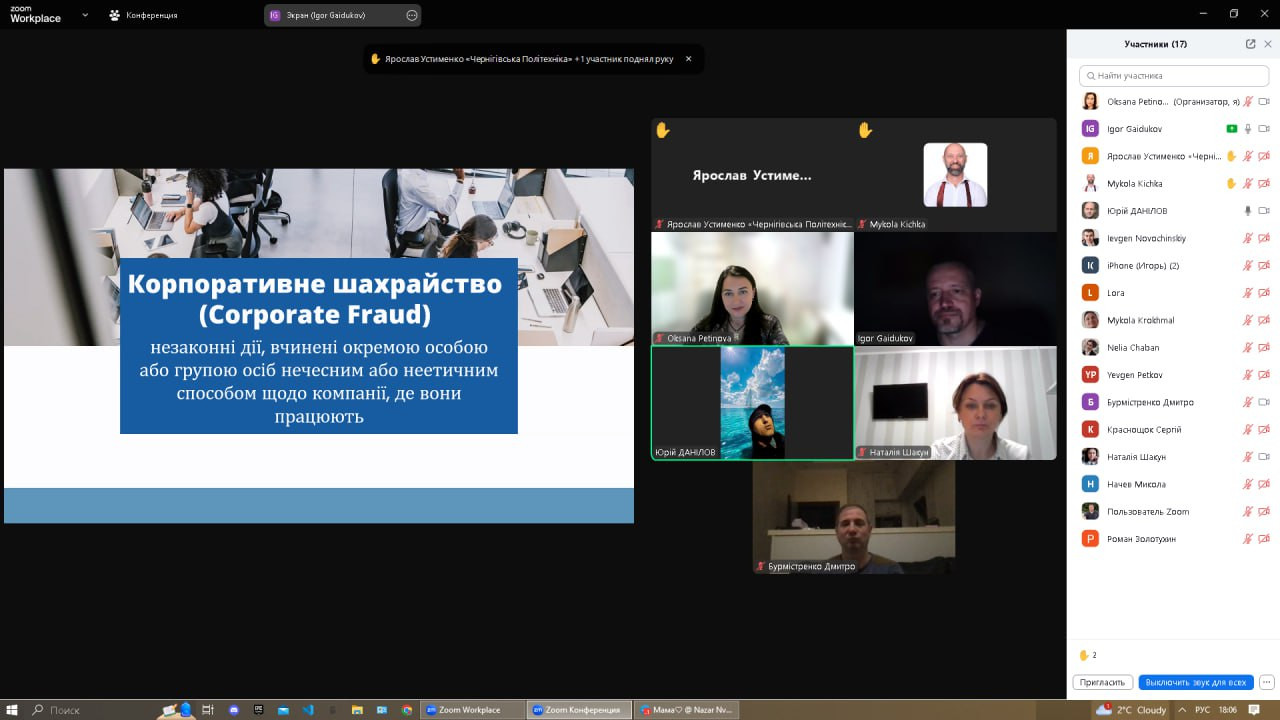Open more options next to mute all button

(x=1266, y=682)
